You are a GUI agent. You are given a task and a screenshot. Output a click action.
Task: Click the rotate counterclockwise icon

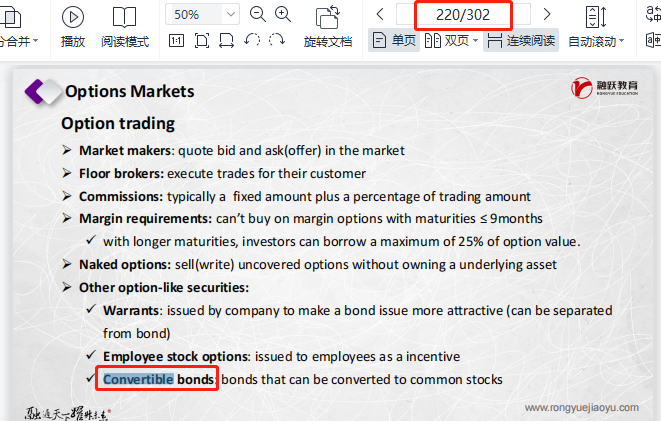pos(252,41)
